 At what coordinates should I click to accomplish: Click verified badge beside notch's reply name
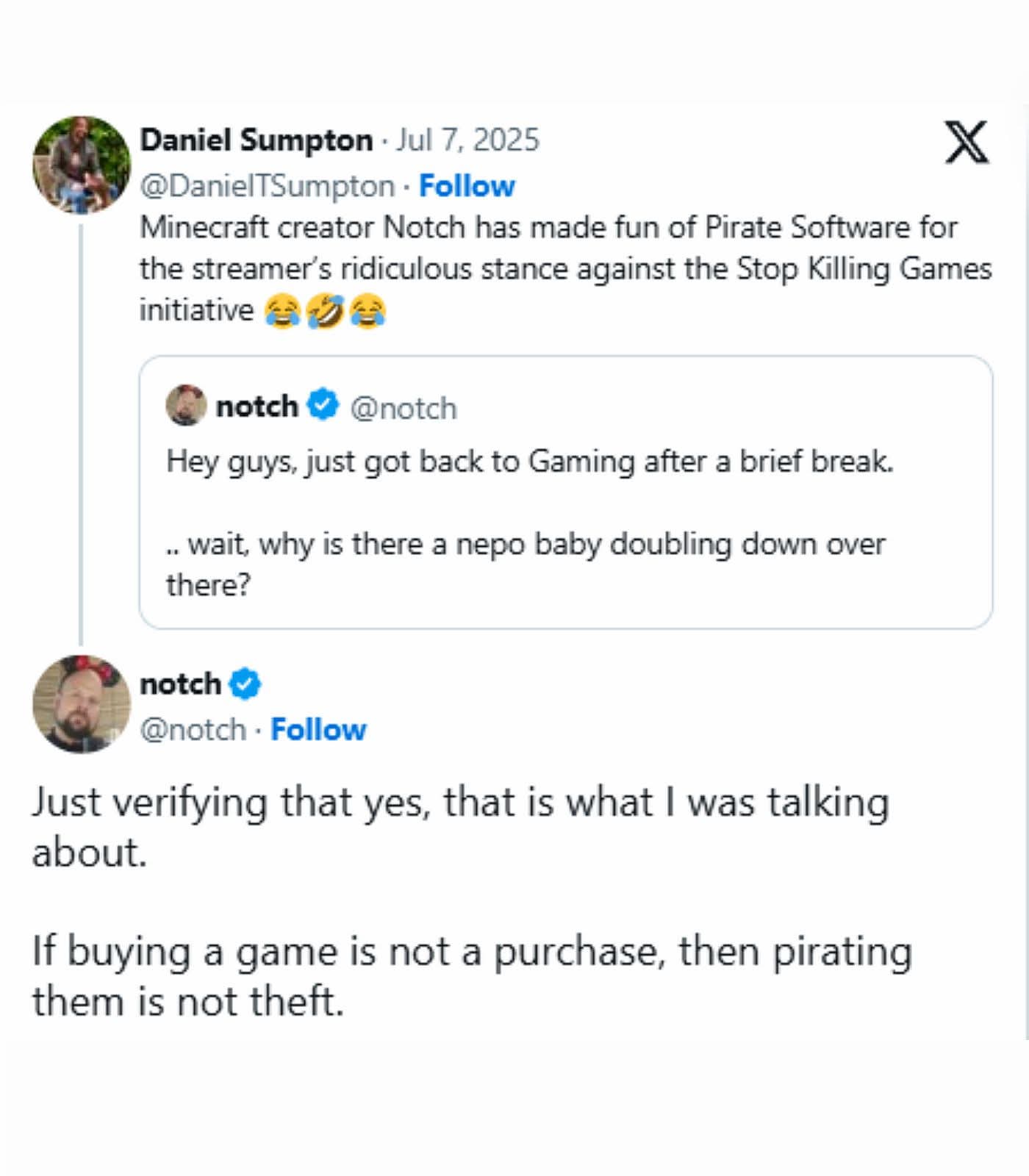(x=245, y=684)
